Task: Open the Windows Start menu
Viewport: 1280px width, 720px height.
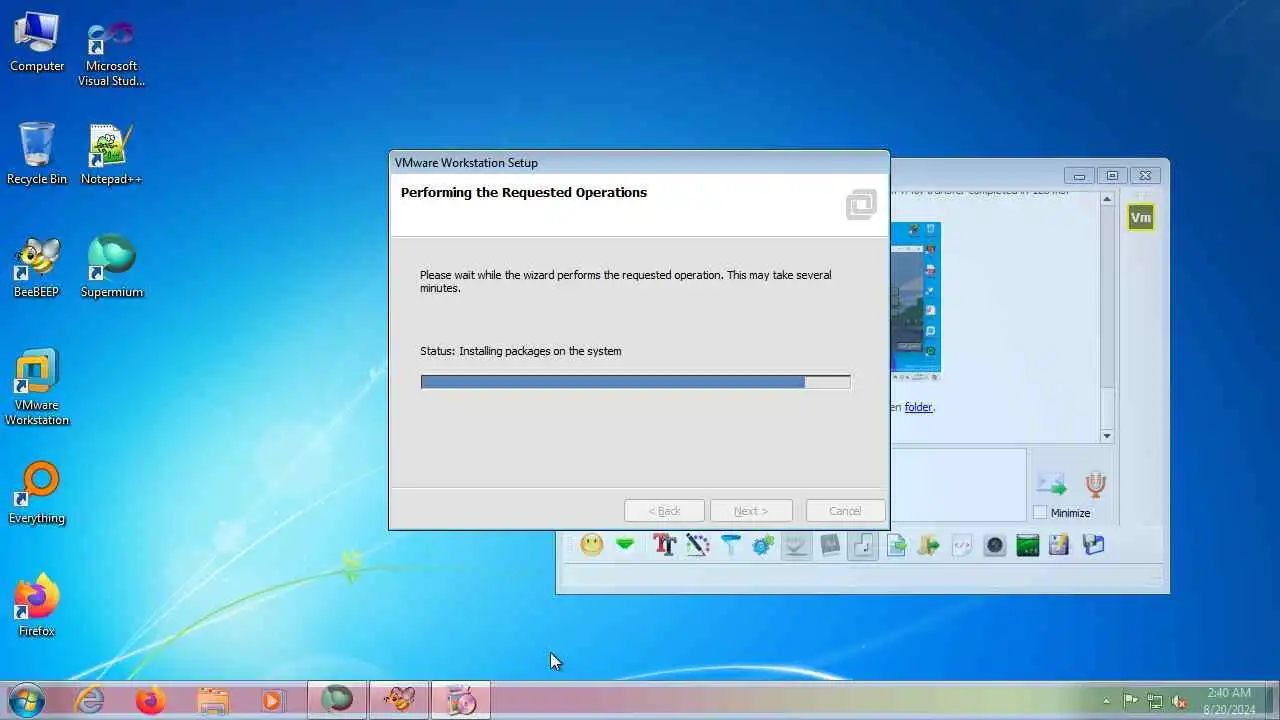Action: [x=26, y=700]
